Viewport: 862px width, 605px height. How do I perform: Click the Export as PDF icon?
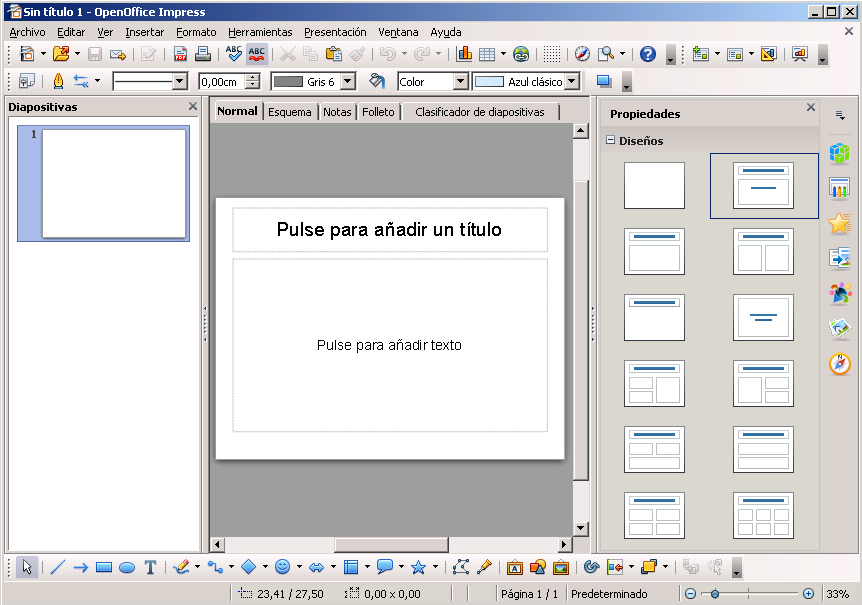pos(180,54)
